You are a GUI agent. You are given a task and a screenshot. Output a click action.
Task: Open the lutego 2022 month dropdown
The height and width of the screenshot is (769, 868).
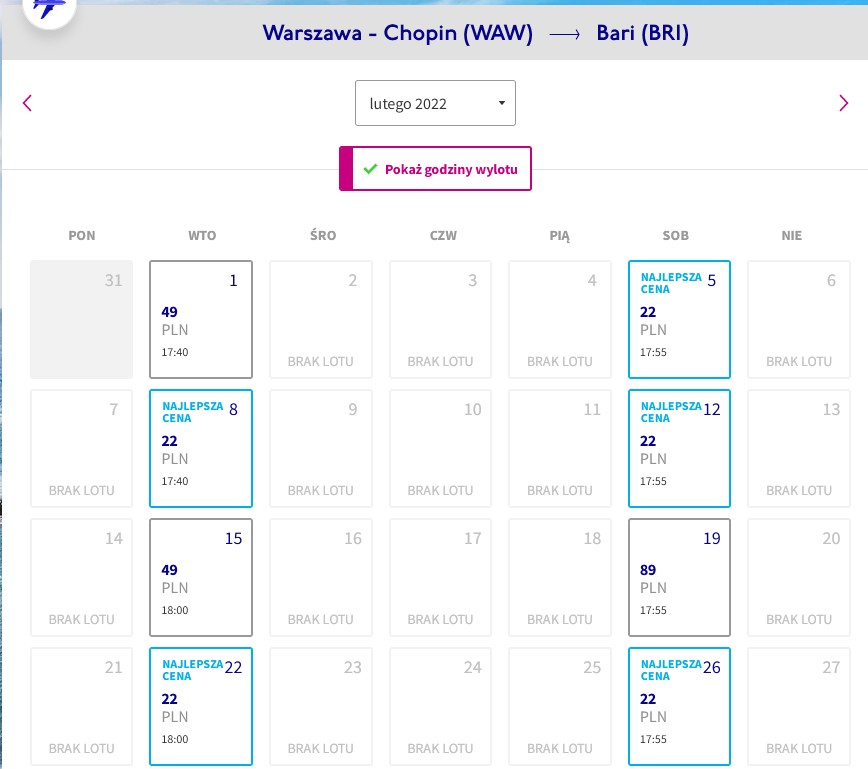[435, 103]
